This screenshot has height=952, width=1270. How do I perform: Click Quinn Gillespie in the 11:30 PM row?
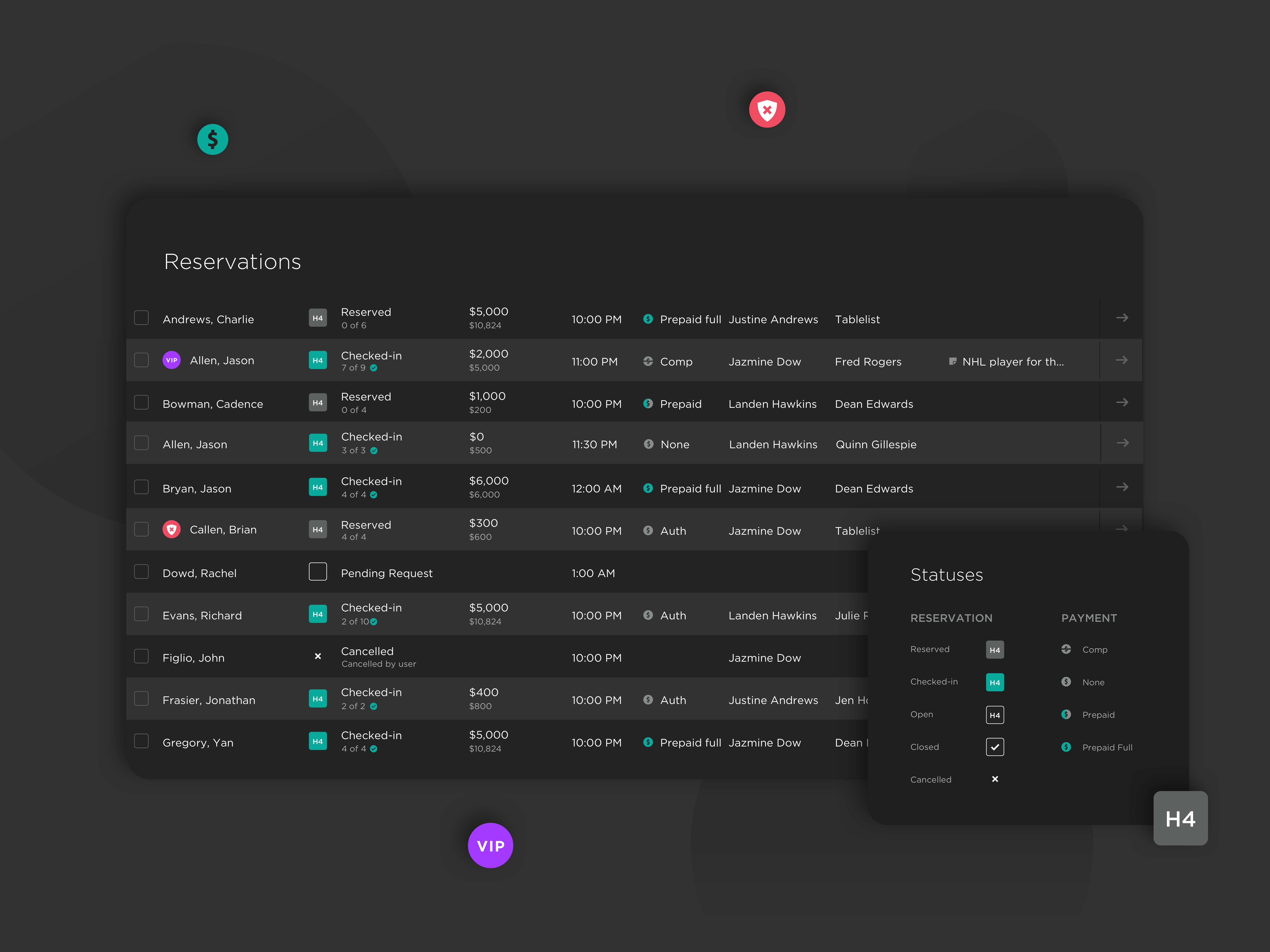tap(876, 445)
